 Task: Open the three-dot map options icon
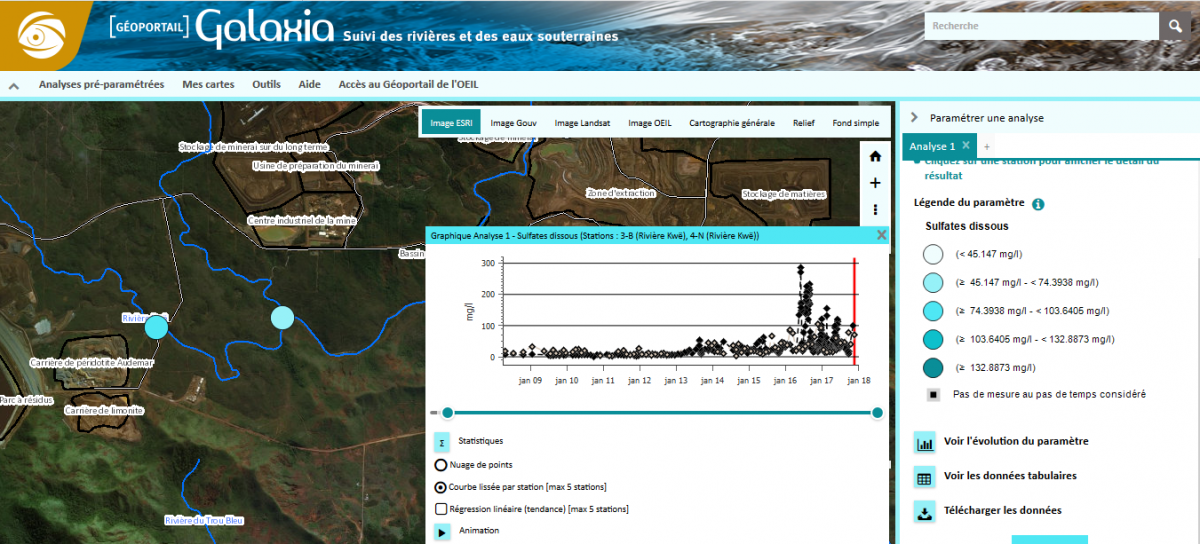(875, 210)
